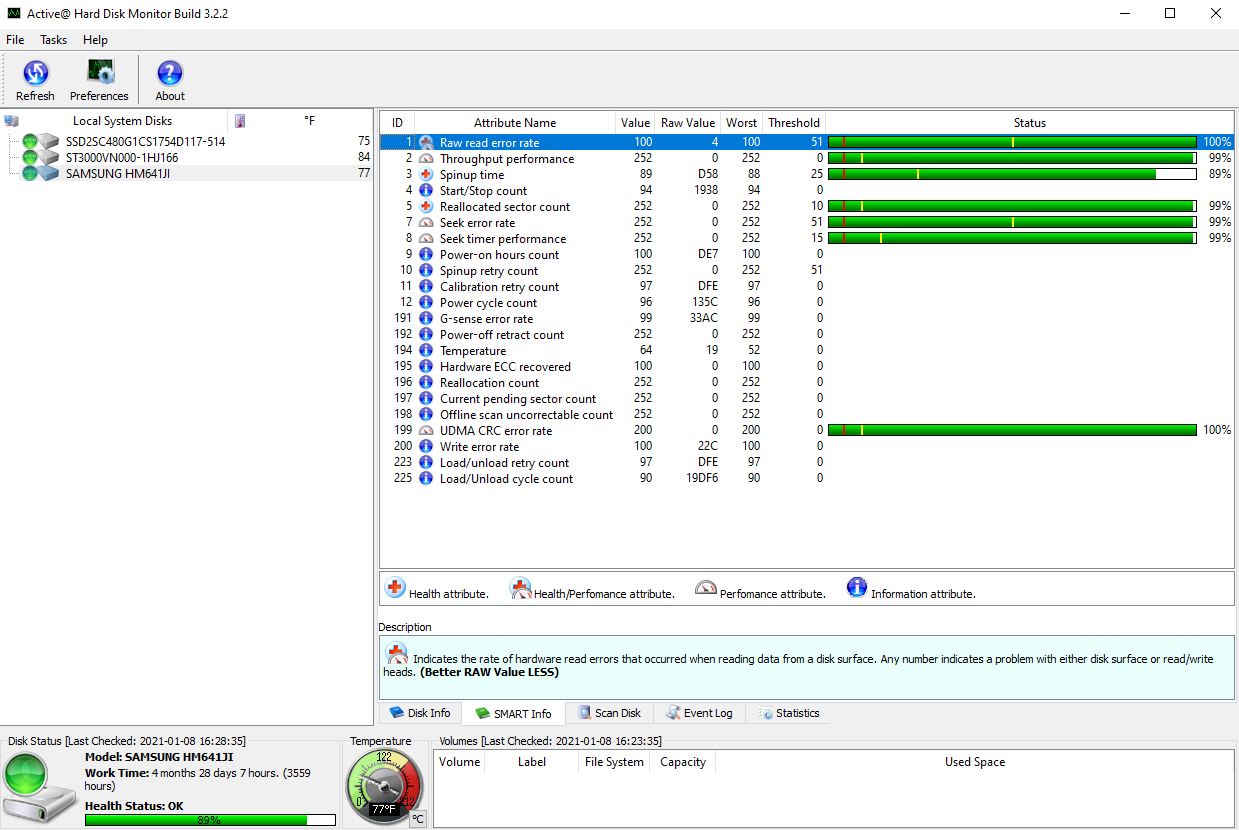
Task: Open the Event Log tab
Action: click(x=698, y=713)
